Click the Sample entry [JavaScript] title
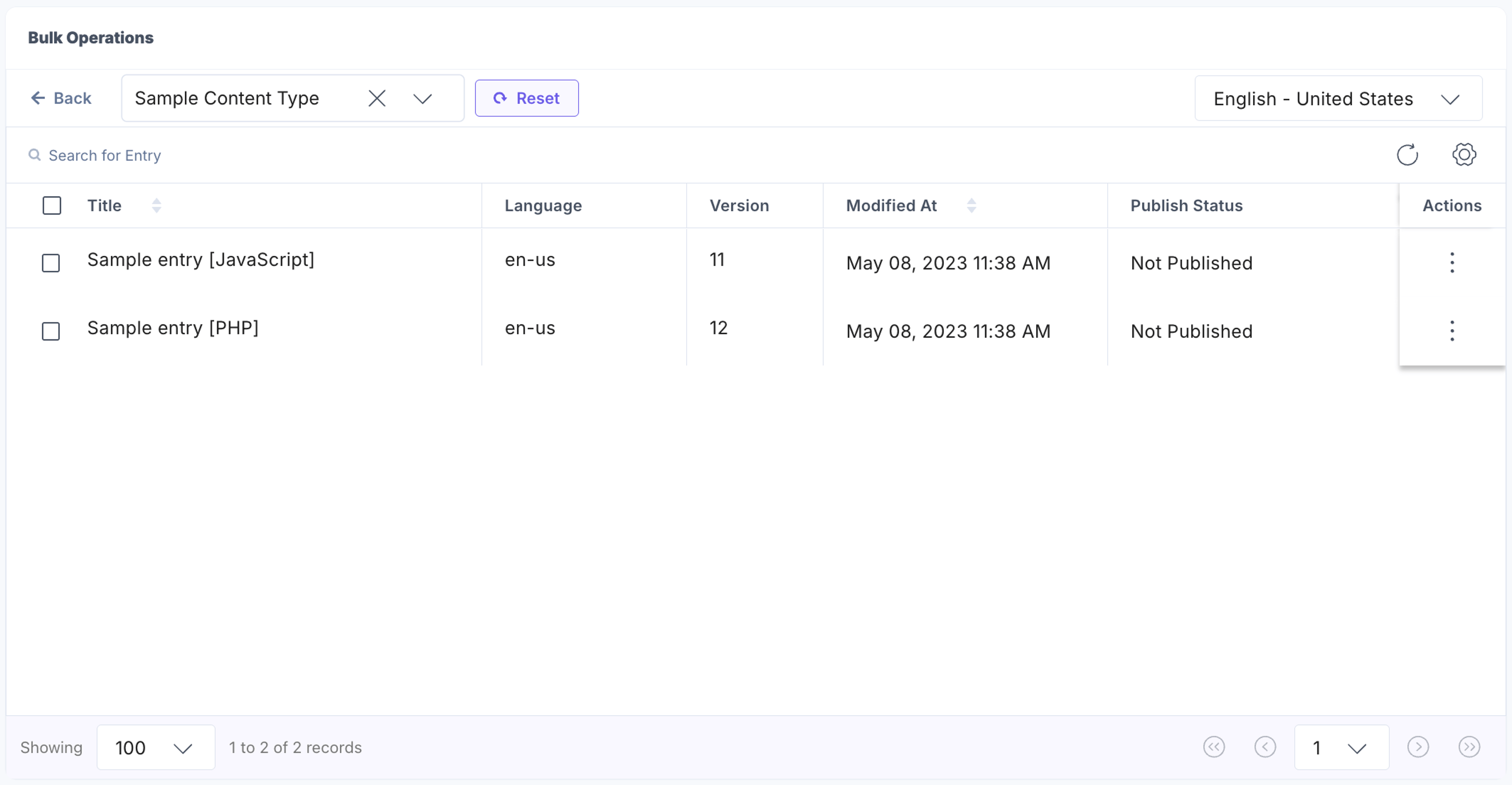This screenshot has height=785, width=1512. click(201, 259)
